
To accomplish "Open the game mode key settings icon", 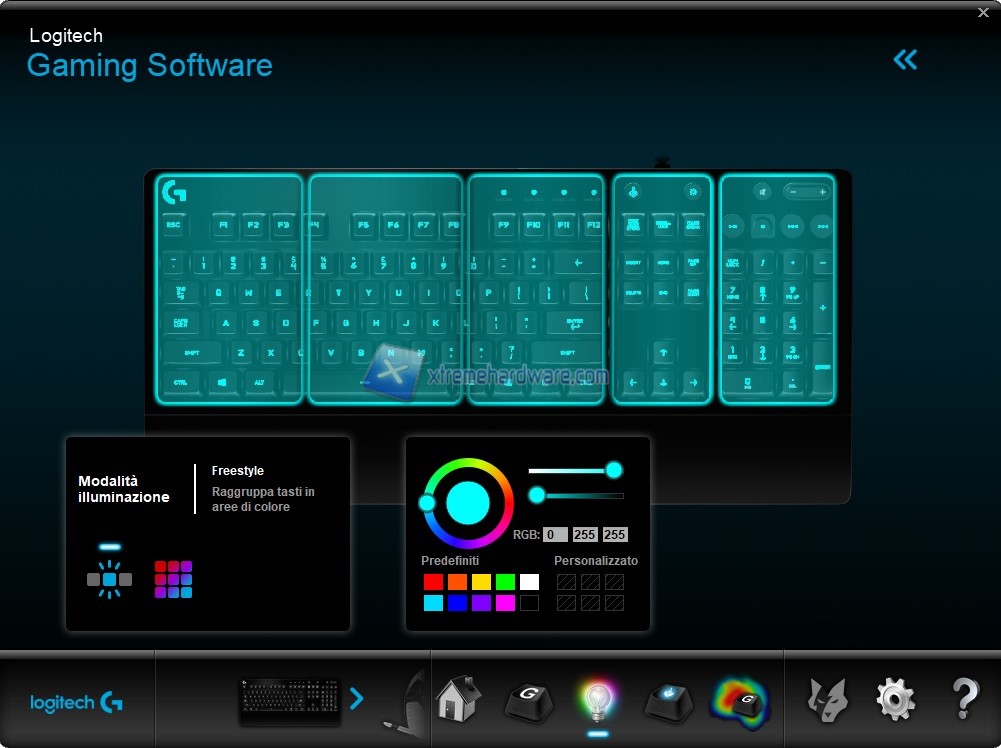I will 667,699.
